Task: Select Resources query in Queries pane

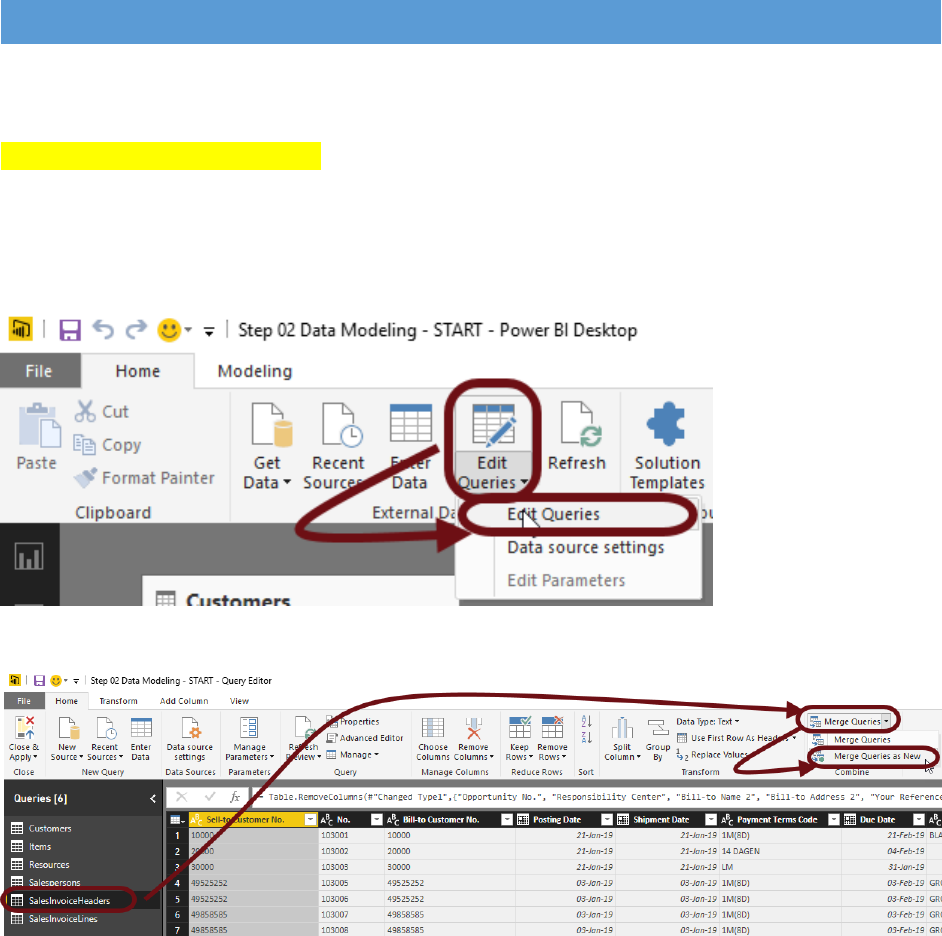Action: pyautogui.click(x=49, y=865)
